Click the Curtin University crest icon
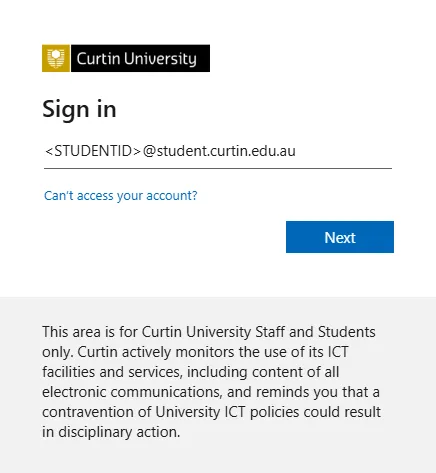This screenshot has height=473, width=436. [56, 58]
